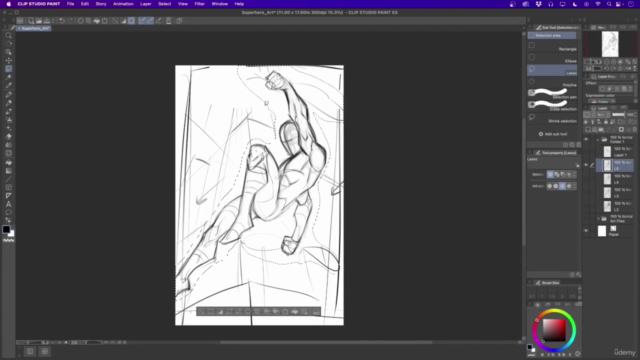This screenshot has height=360, width=640.
Task: Open the Animation menu
Action: [x=123, y=4]
